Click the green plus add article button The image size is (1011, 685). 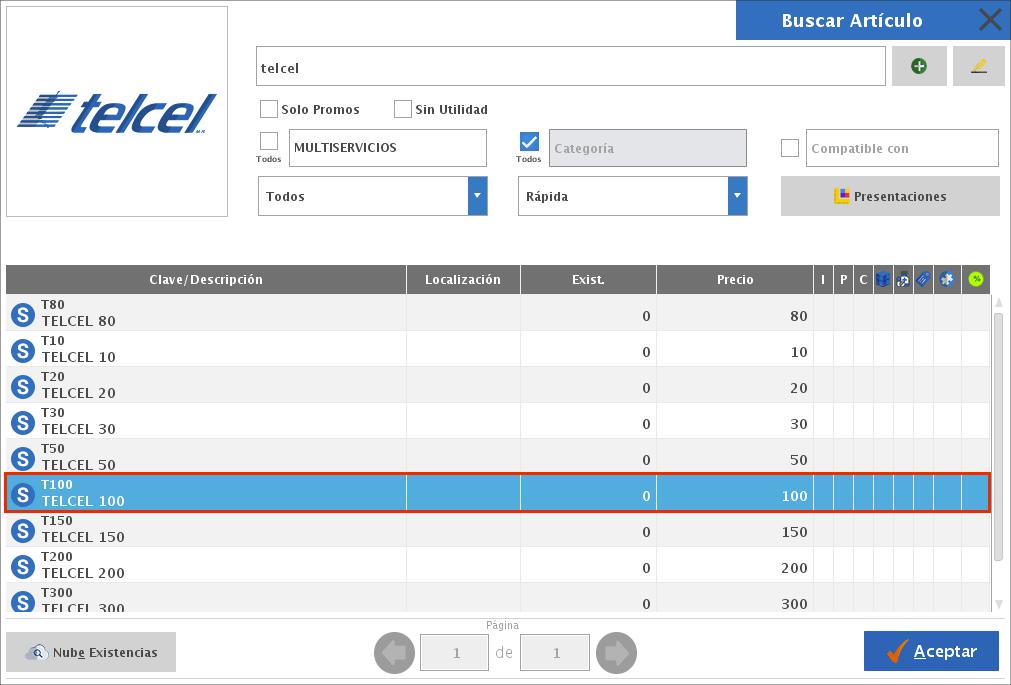point(918,66)
